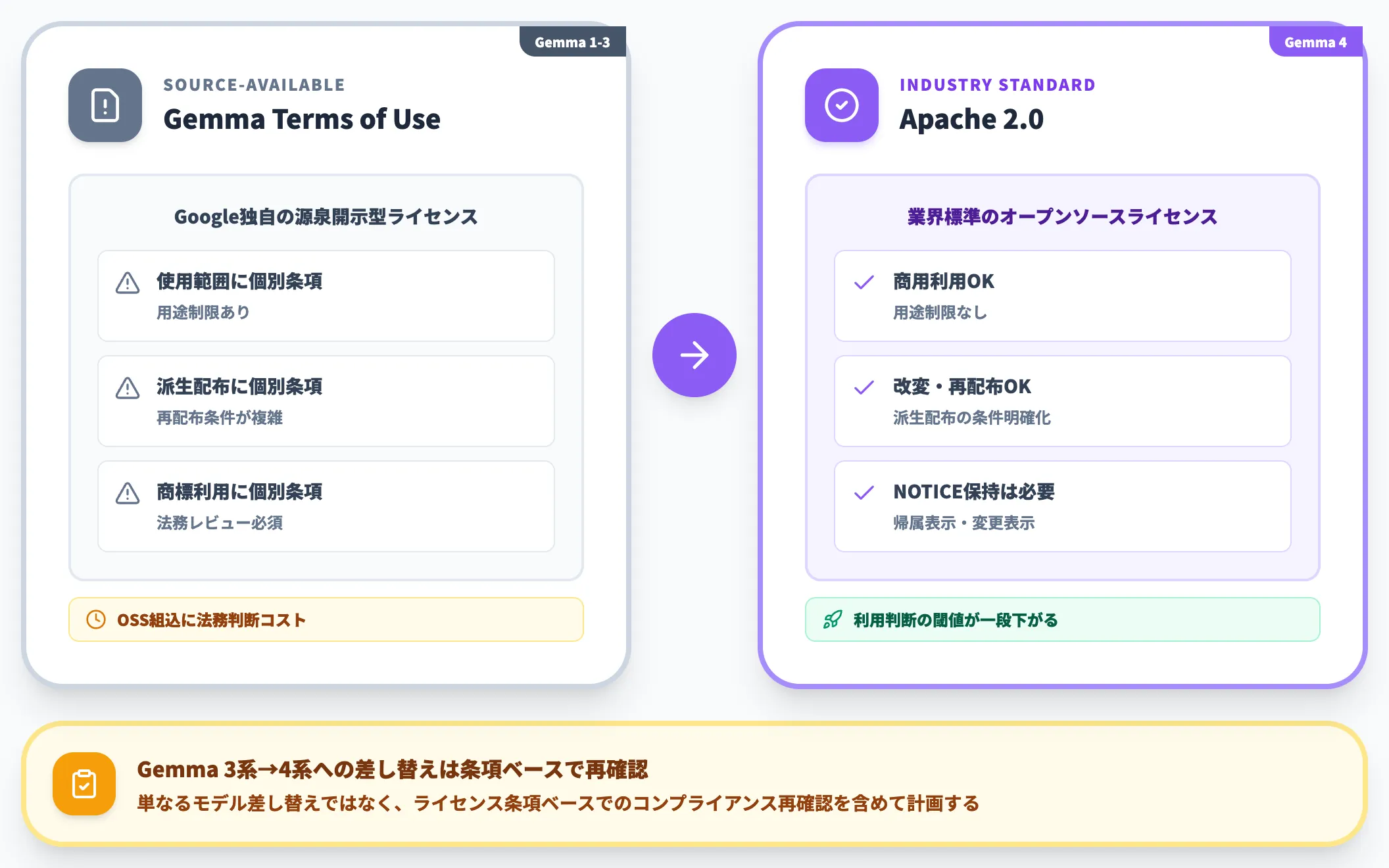Click the 使用範囲に個別条項 text
This screenshot has width=1389, height=868.
tap(239, 281)
